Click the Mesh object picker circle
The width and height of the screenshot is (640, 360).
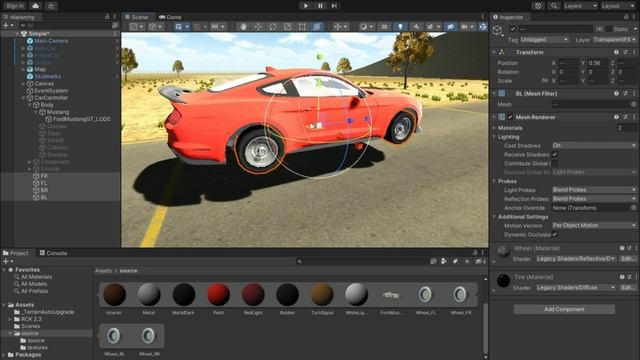click(x=633, y=104)
